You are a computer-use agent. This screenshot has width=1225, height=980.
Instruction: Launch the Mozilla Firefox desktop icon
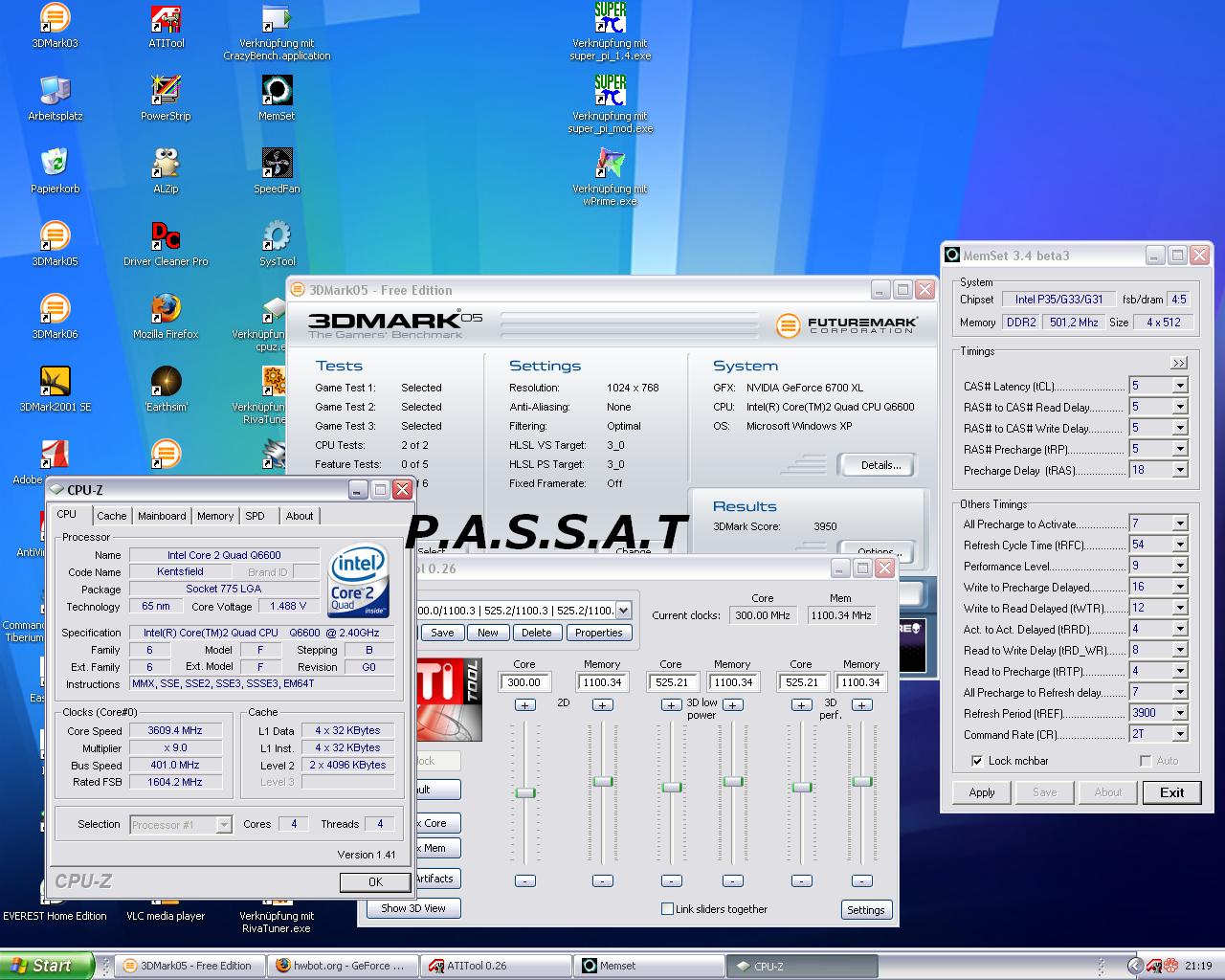click(x=166, y=316)
